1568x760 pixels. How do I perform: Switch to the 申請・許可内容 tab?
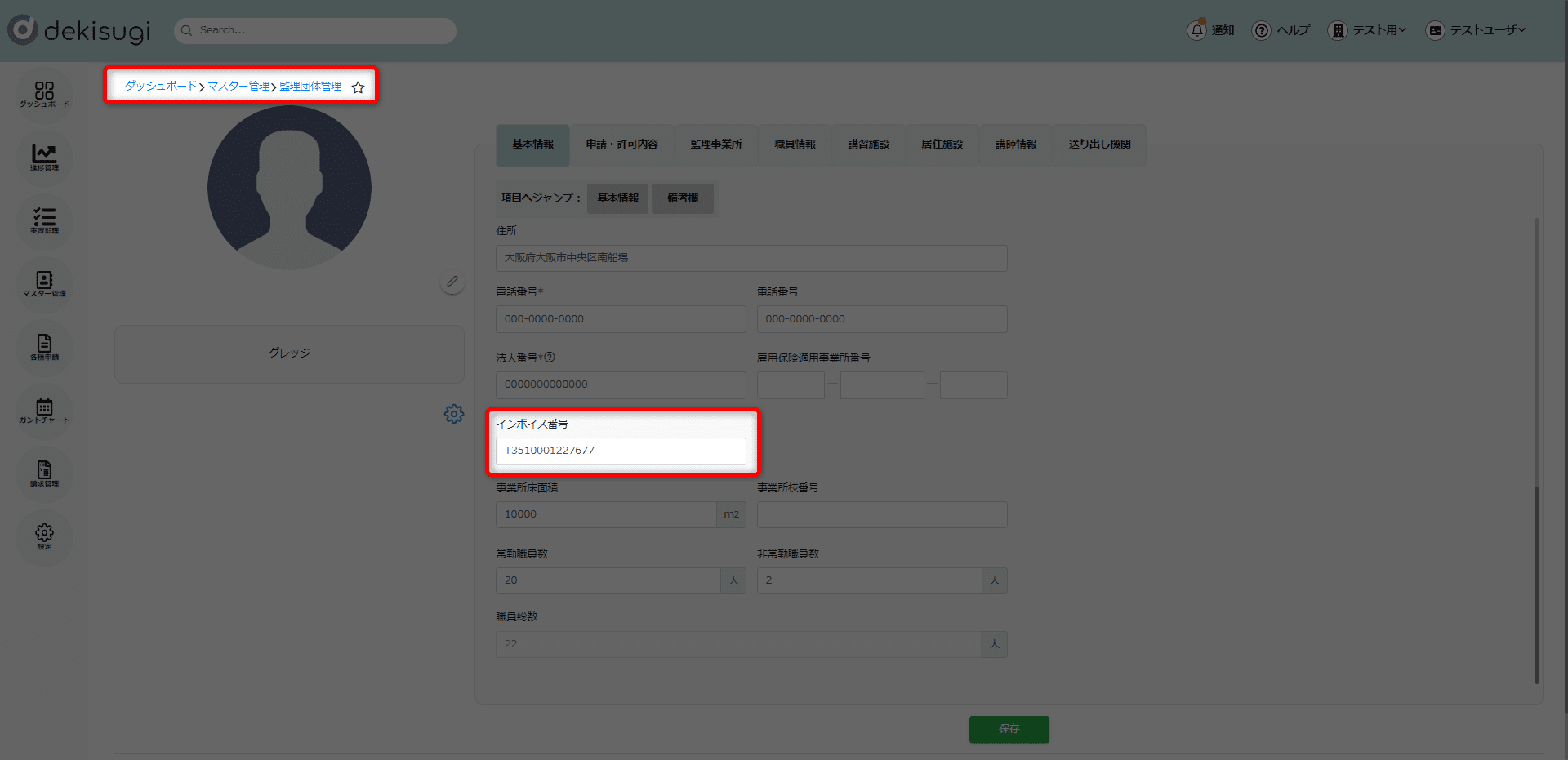click(x=621, y=144)
